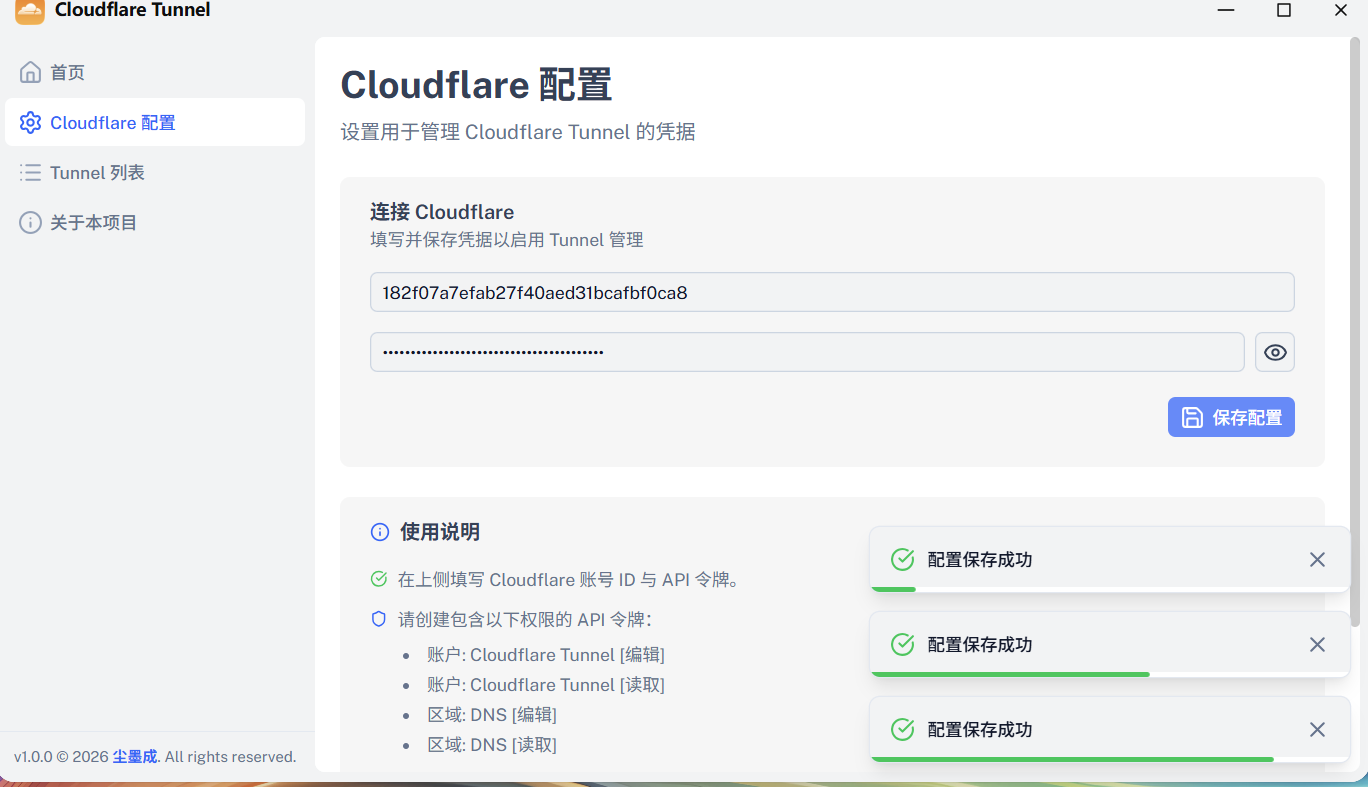Click the home icon beside 首页
The height and width of the screenshot is (787, 1368).
31,73
